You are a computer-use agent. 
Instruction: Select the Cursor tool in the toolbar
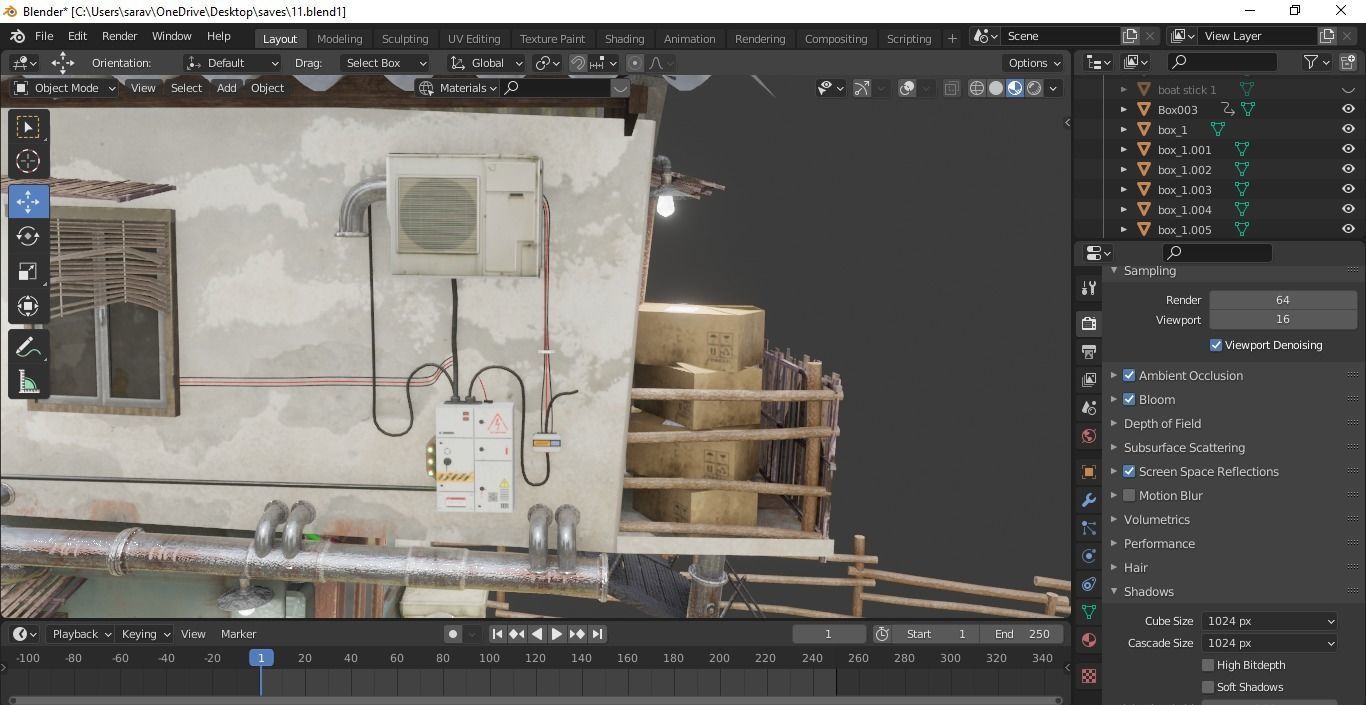28,161
